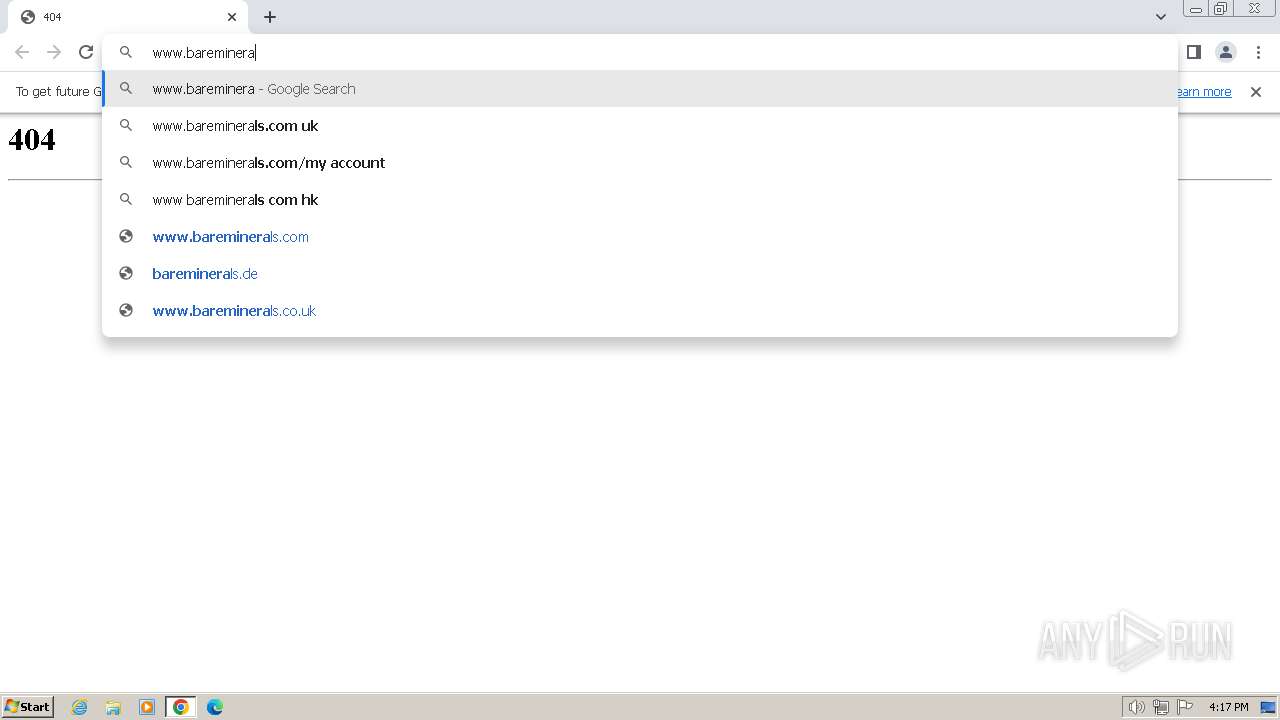Close the 404 tab

(232, 17)
